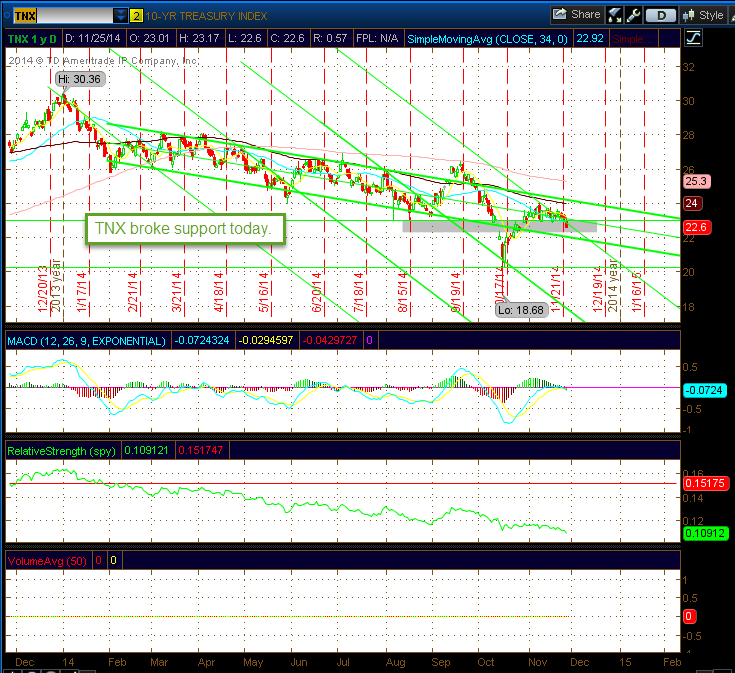735x673 pixels.
Task: Click the TNX 1 y D header label
Action: coord(32,39)
